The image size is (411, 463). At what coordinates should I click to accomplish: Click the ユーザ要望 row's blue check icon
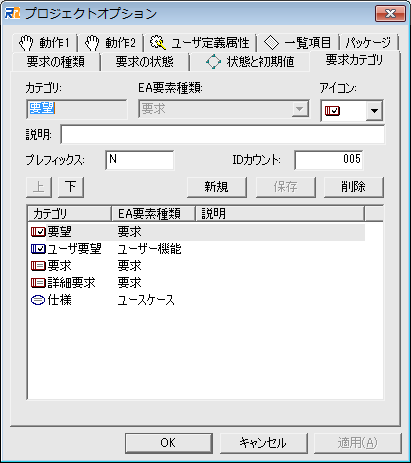38,249
